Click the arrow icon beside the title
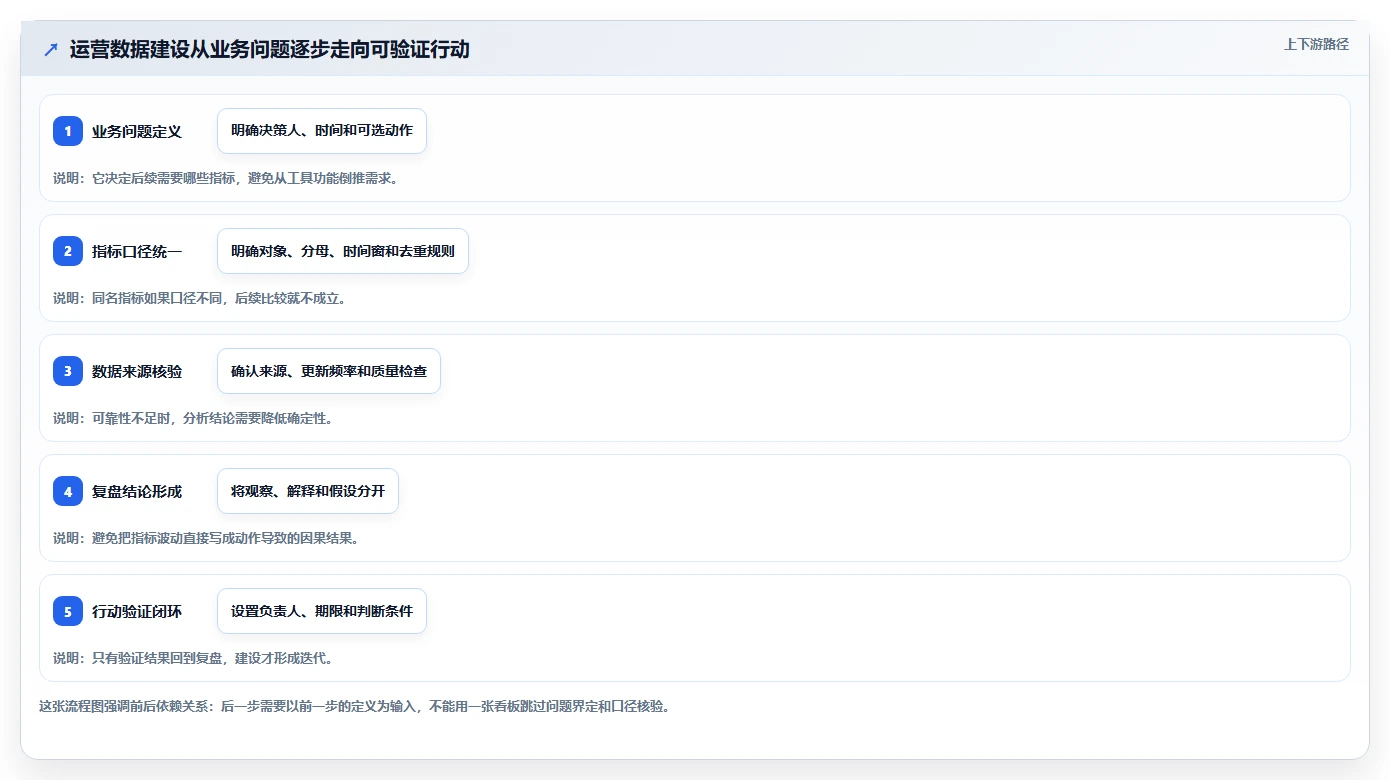 51,49
